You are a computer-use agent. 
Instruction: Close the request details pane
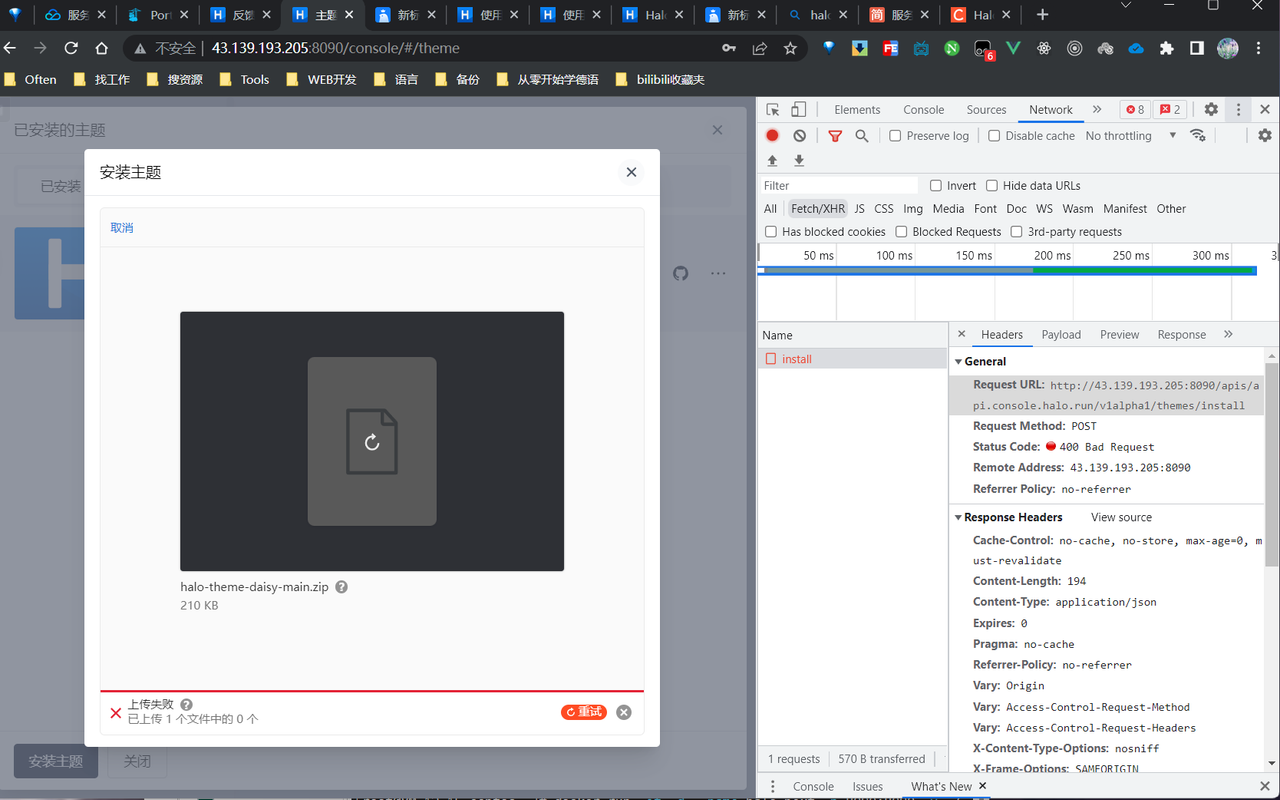point(962,334)
